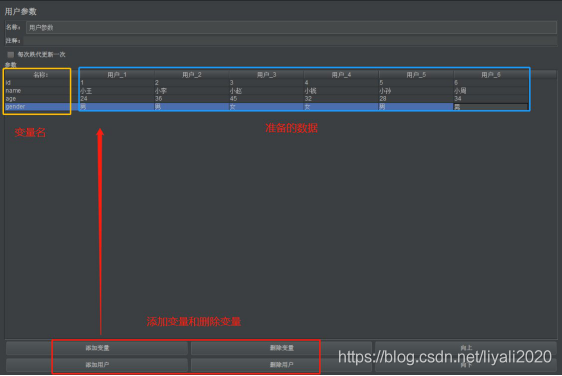The width and height of the screenshot is (562, 376).
Task: Select the age cell 36
Action: coord(192,99)
